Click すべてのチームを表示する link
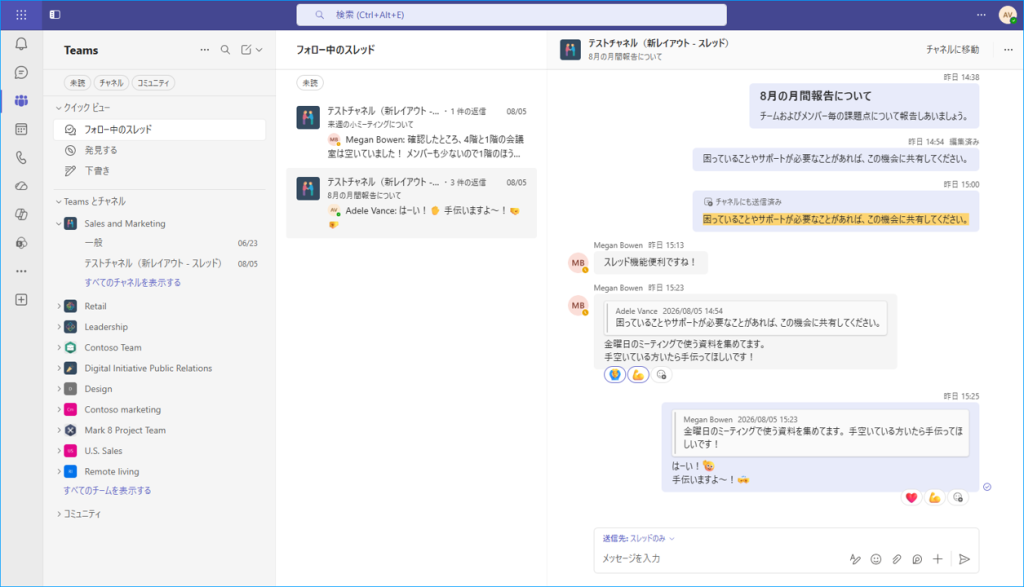Screen dimensions: 1024x587 click(x=107, y=490)
